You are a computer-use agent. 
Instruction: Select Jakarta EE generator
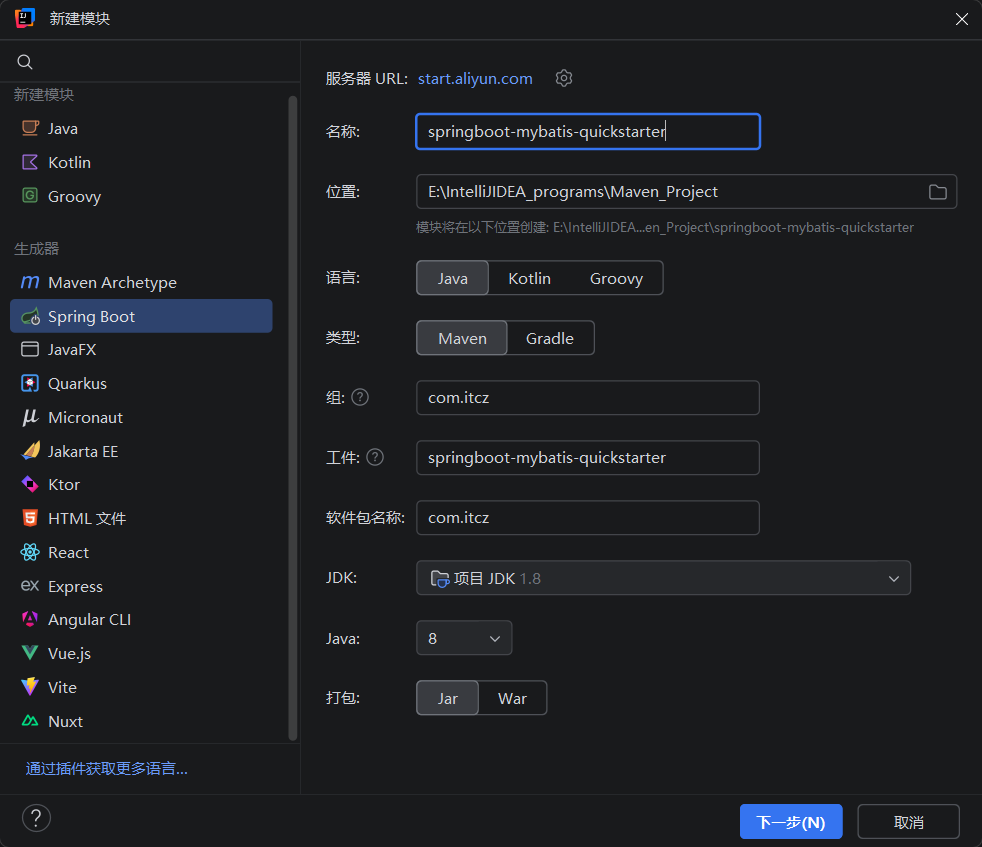[142, 451]
